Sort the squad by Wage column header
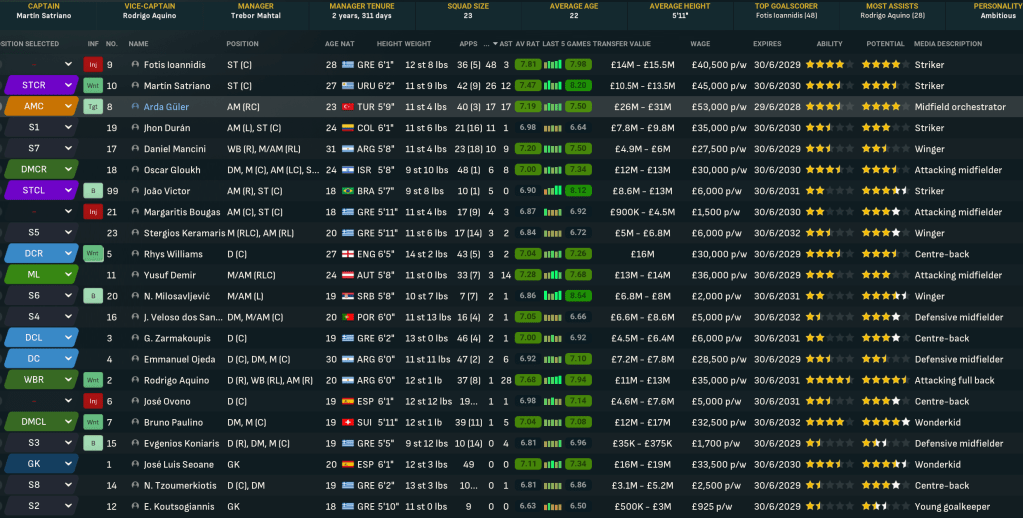 700,44
